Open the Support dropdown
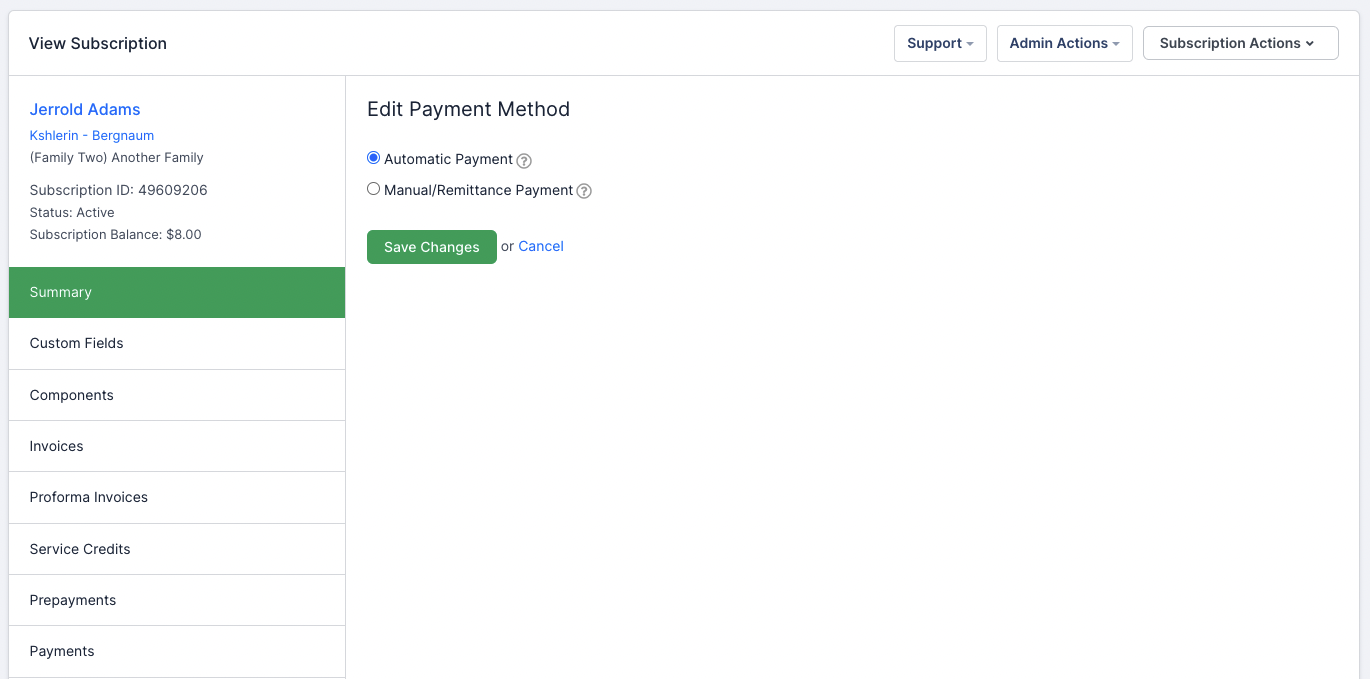This screenshot has height=679, width=1370. [939, 43]
